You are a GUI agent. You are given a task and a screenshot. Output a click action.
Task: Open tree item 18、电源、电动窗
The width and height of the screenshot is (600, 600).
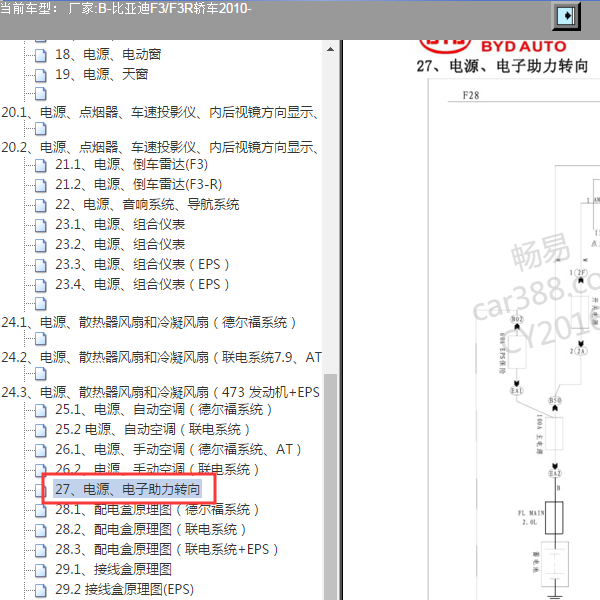[108, 54]
